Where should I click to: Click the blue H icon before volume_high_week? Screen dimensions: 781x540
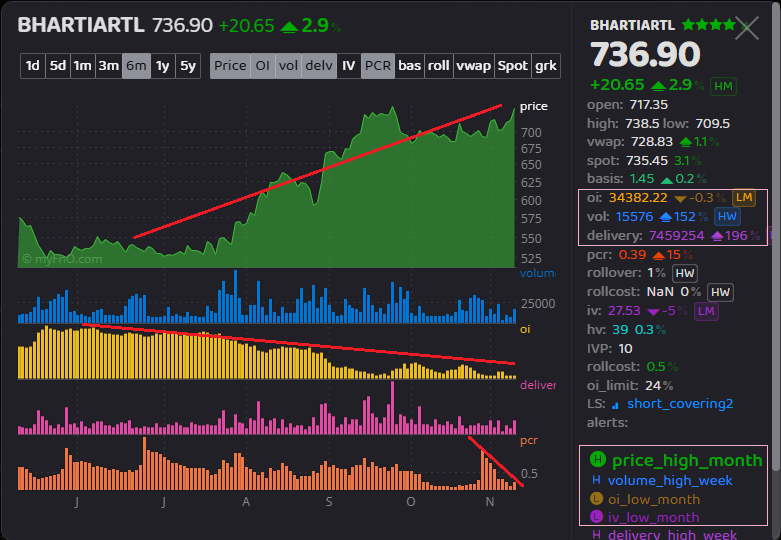596,480
